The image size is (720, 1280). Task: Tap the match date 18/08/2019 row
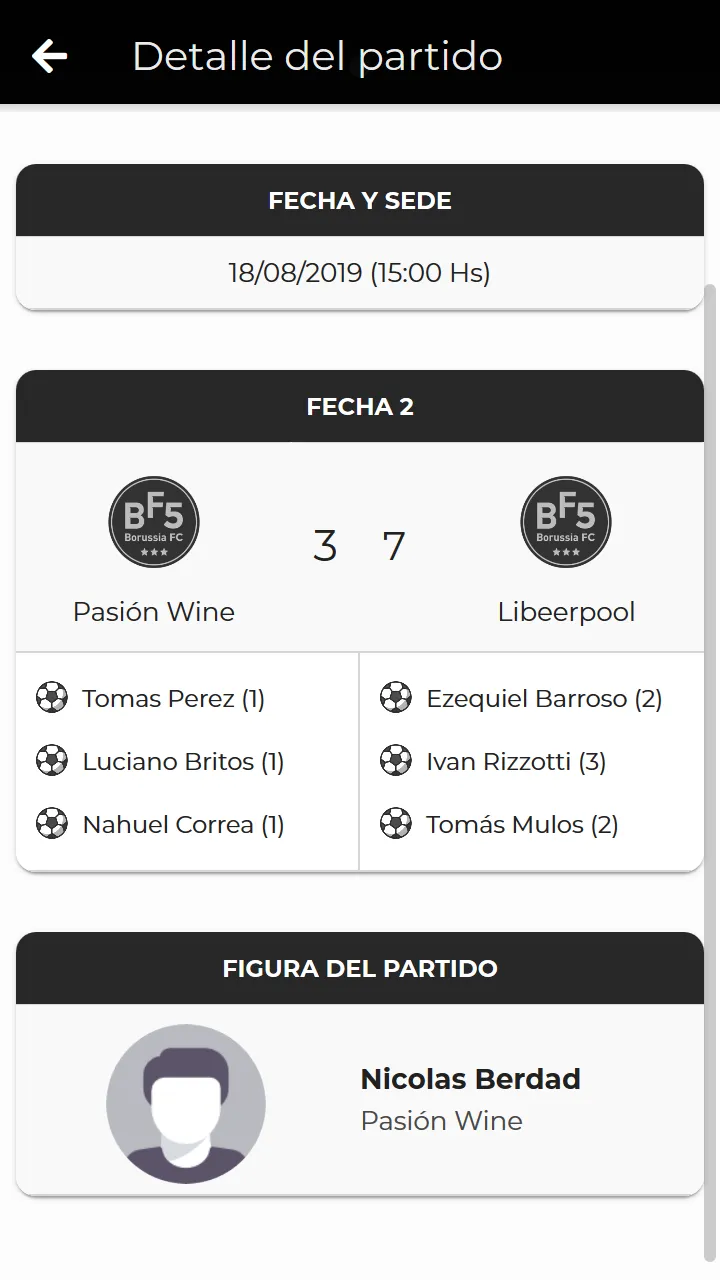360,273
